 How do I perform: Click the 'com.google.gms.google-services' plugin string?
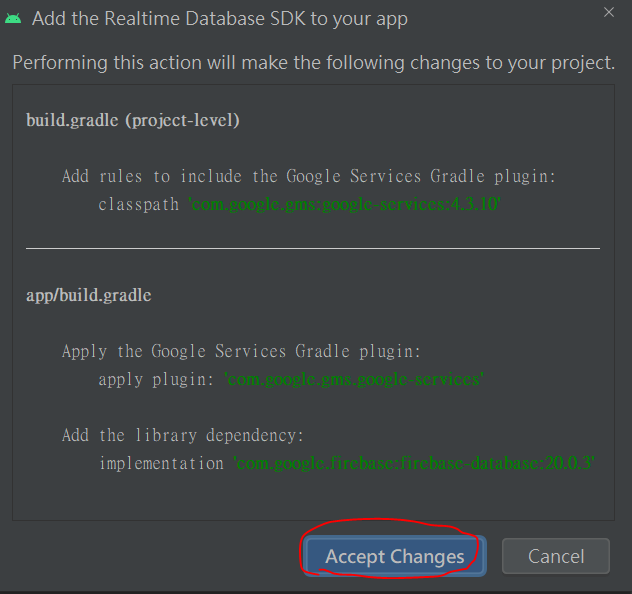(354, 379)
